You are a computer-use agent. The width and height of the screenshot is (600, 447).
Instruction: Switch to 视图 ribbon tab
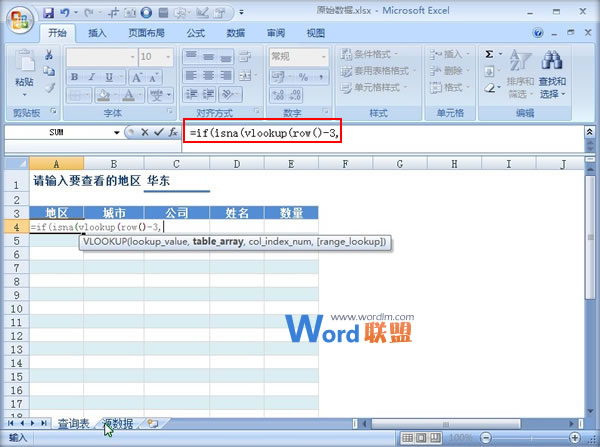(x=316, y=33)
